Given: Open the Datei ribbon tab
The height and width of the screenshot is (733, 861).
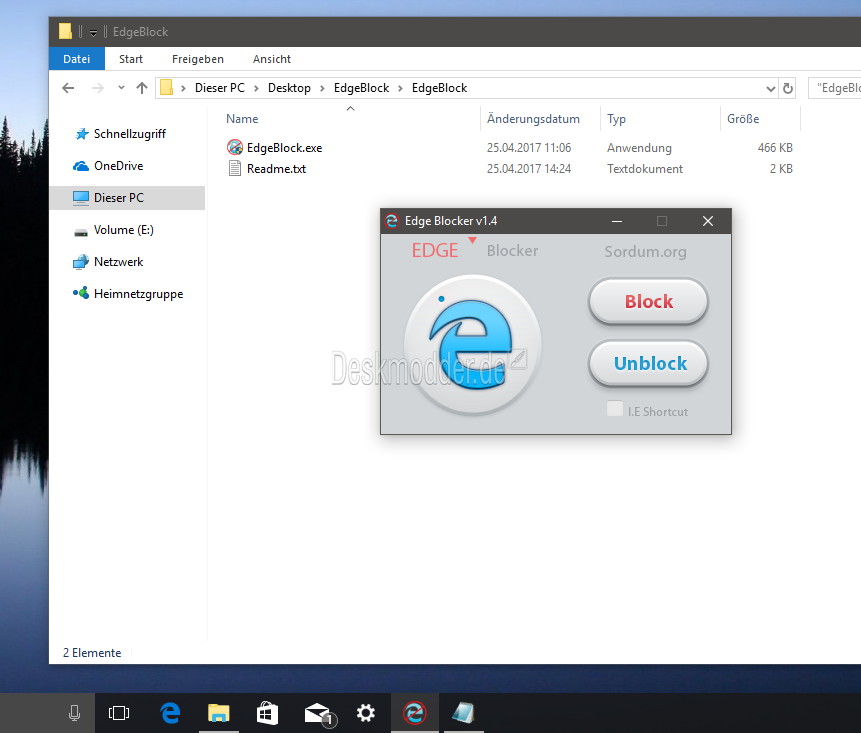Looking at the screenshot, I should [x=76, y=59].
